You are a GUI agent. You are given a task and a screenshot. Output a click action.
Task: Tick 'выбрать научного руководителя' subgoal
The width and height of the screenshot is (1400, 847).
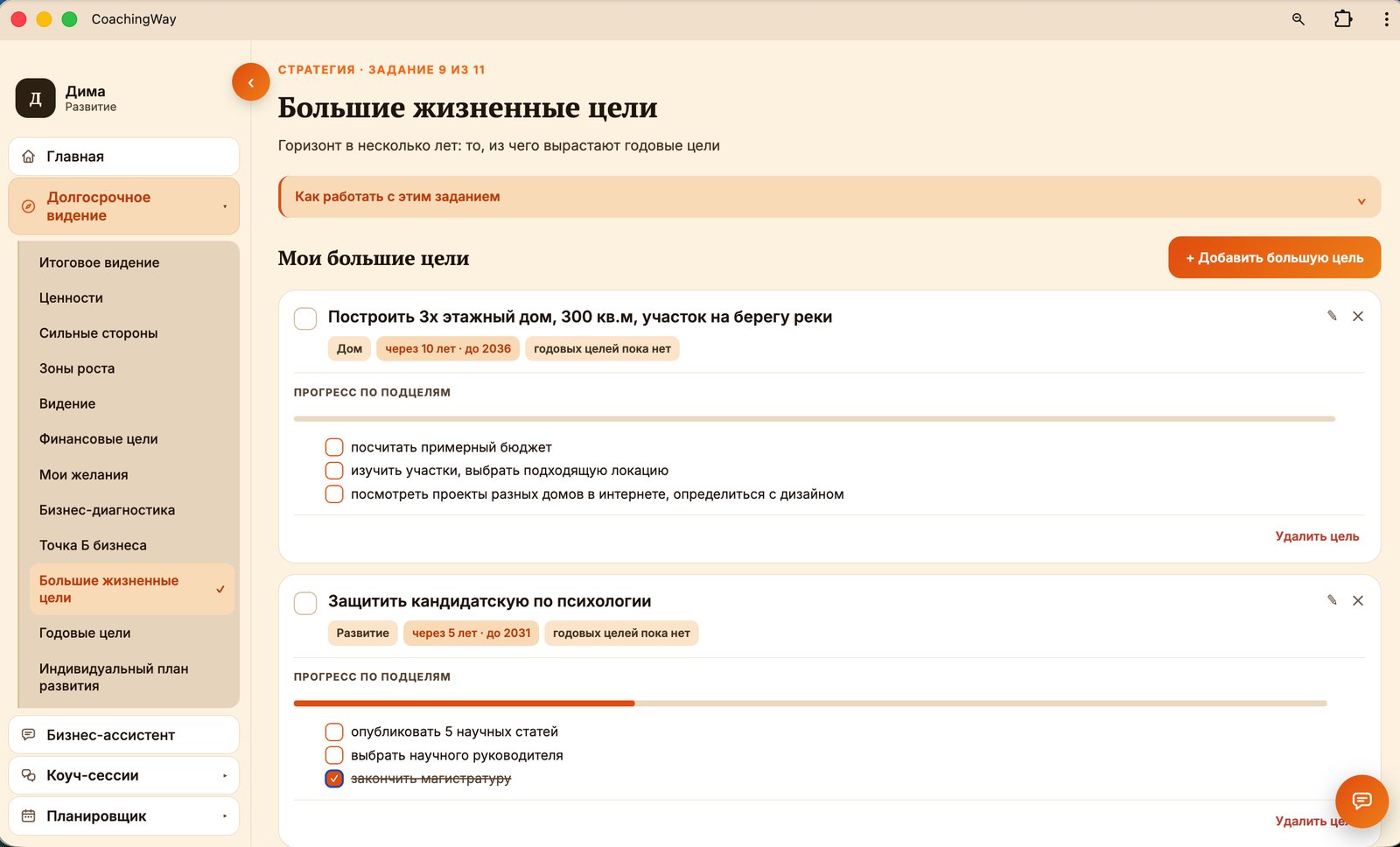coord(334,755)
